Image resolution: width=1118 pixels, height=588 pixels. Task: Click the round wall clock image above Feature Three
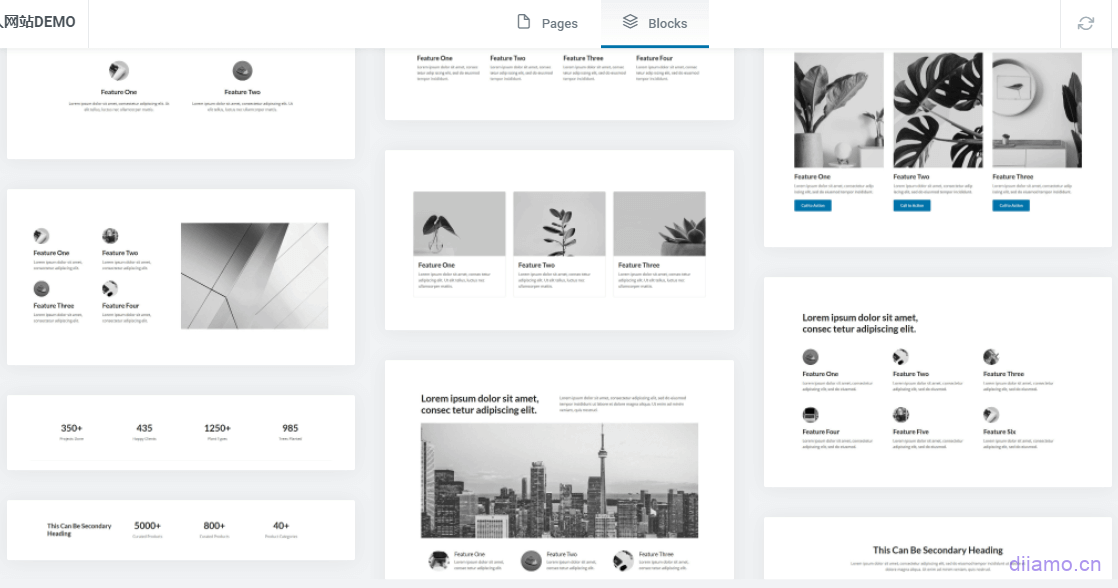pyautogui.click(x=1036, y=110)
